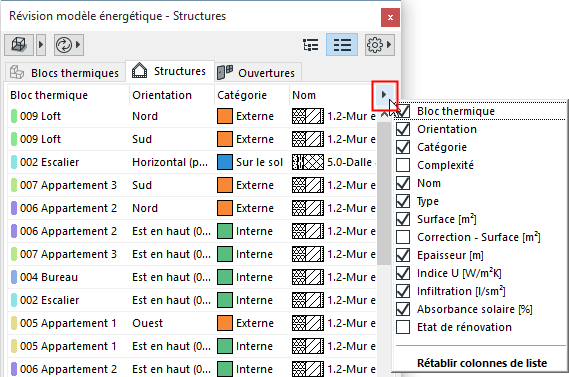Select the flat list view icon
Viewport: 569px width, 377px height.
tap(342, 45)
